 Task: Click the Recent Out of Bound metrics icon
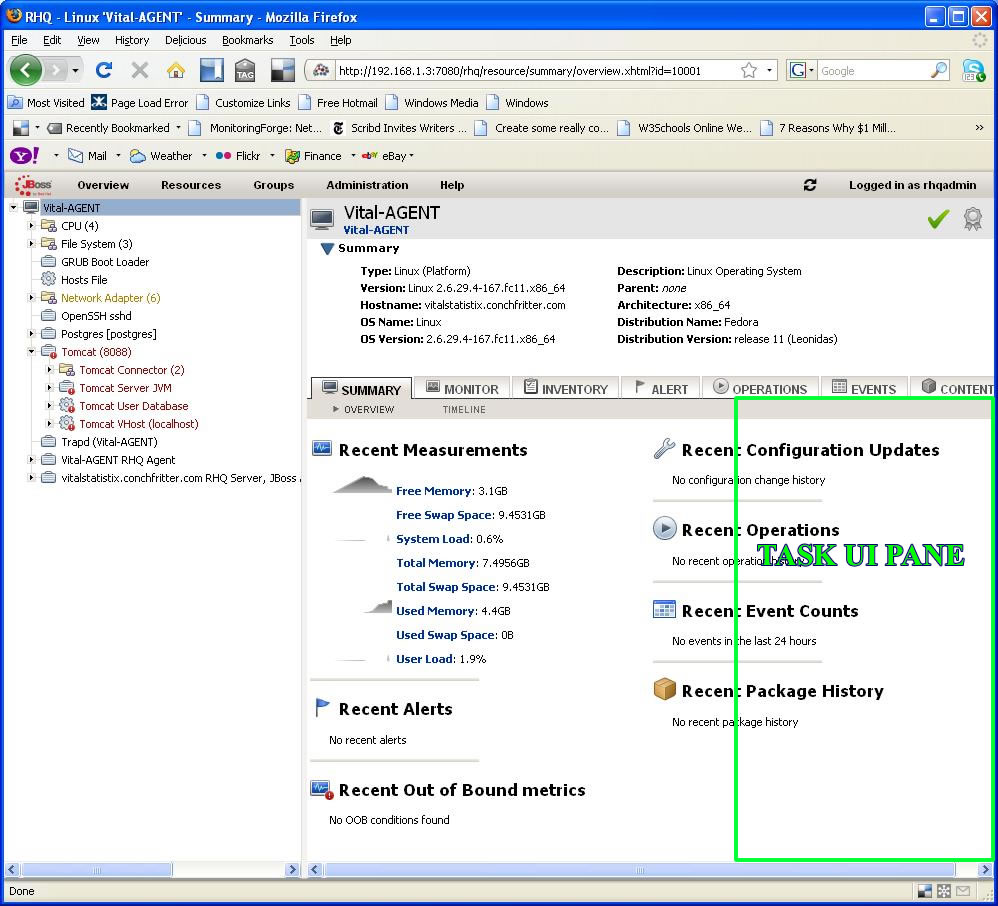click(x=322, y=789)
